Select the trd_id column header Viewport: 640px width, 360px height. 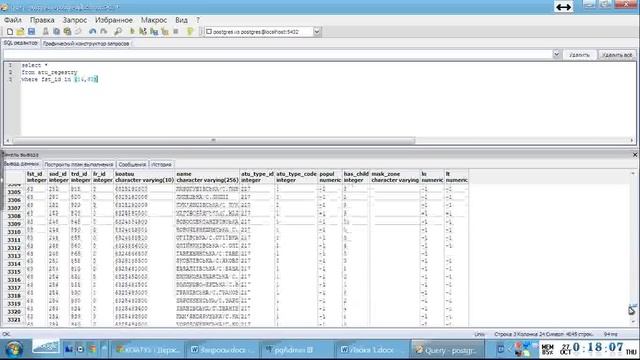[80, 177]
